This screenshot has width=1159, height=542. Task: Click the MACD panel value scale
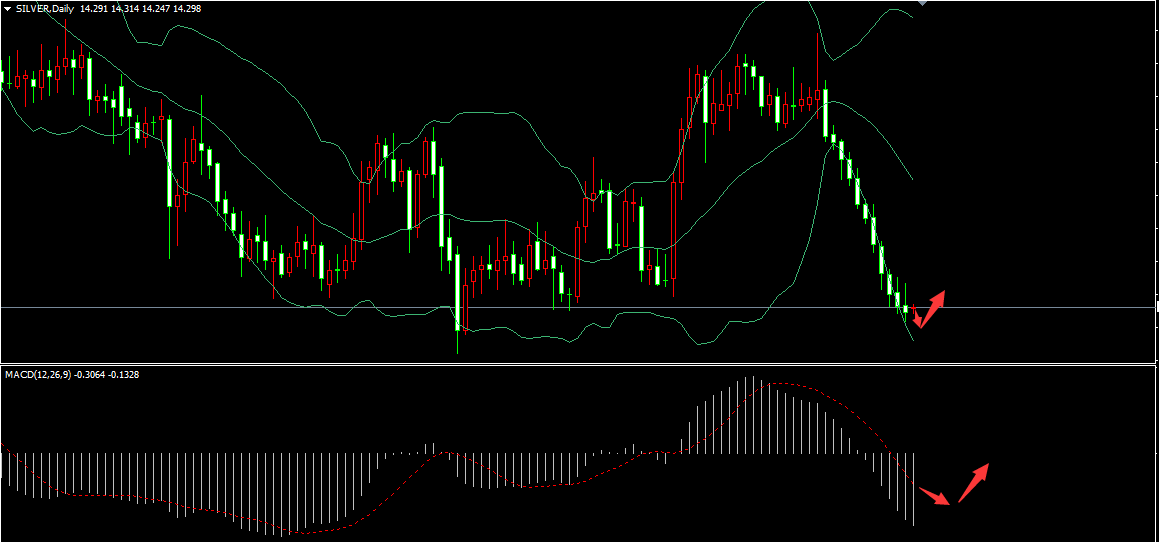click(x=1154, y=450)
